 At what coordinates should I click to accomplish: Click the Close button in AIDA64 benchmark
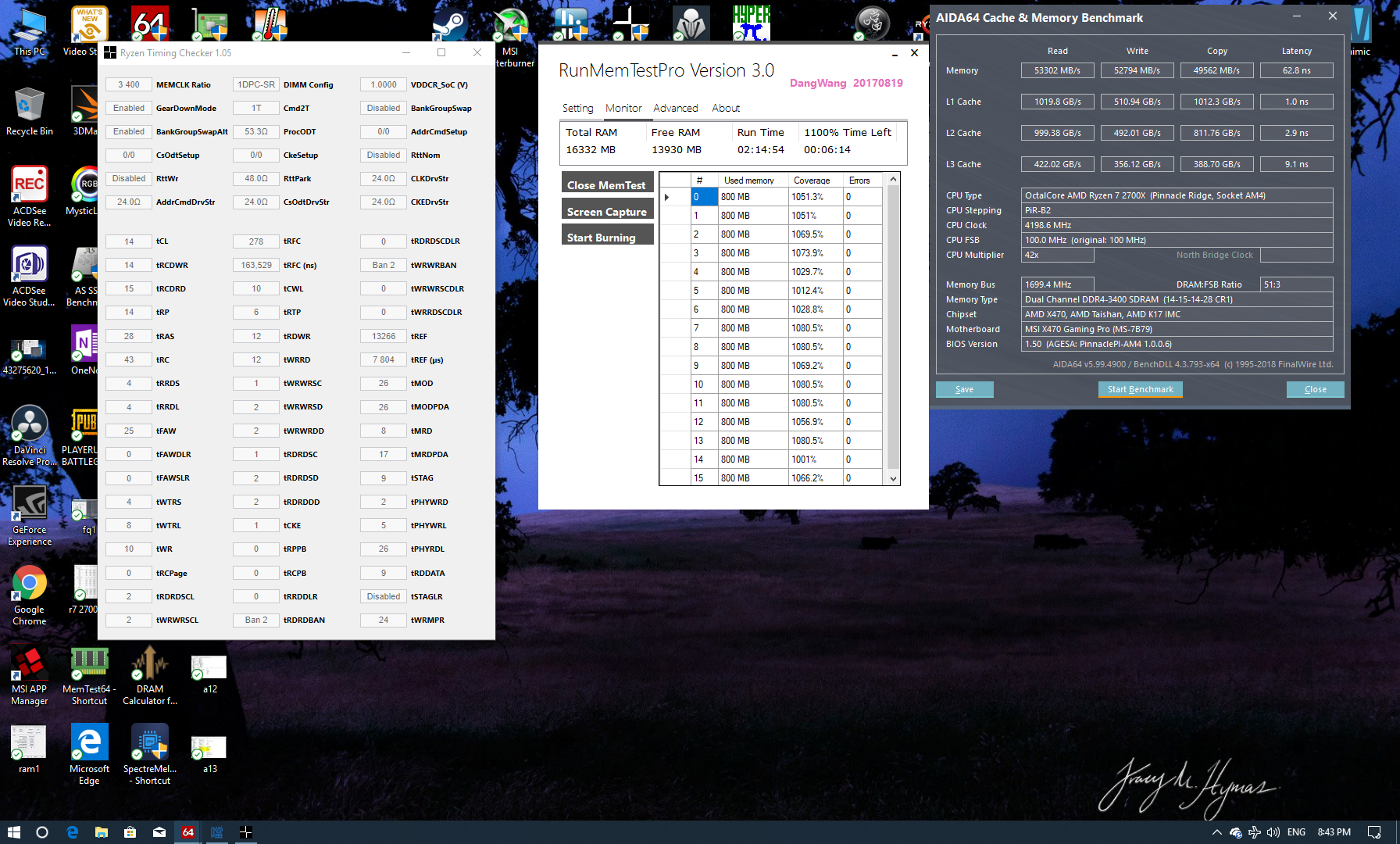[x=1315, y=389]
